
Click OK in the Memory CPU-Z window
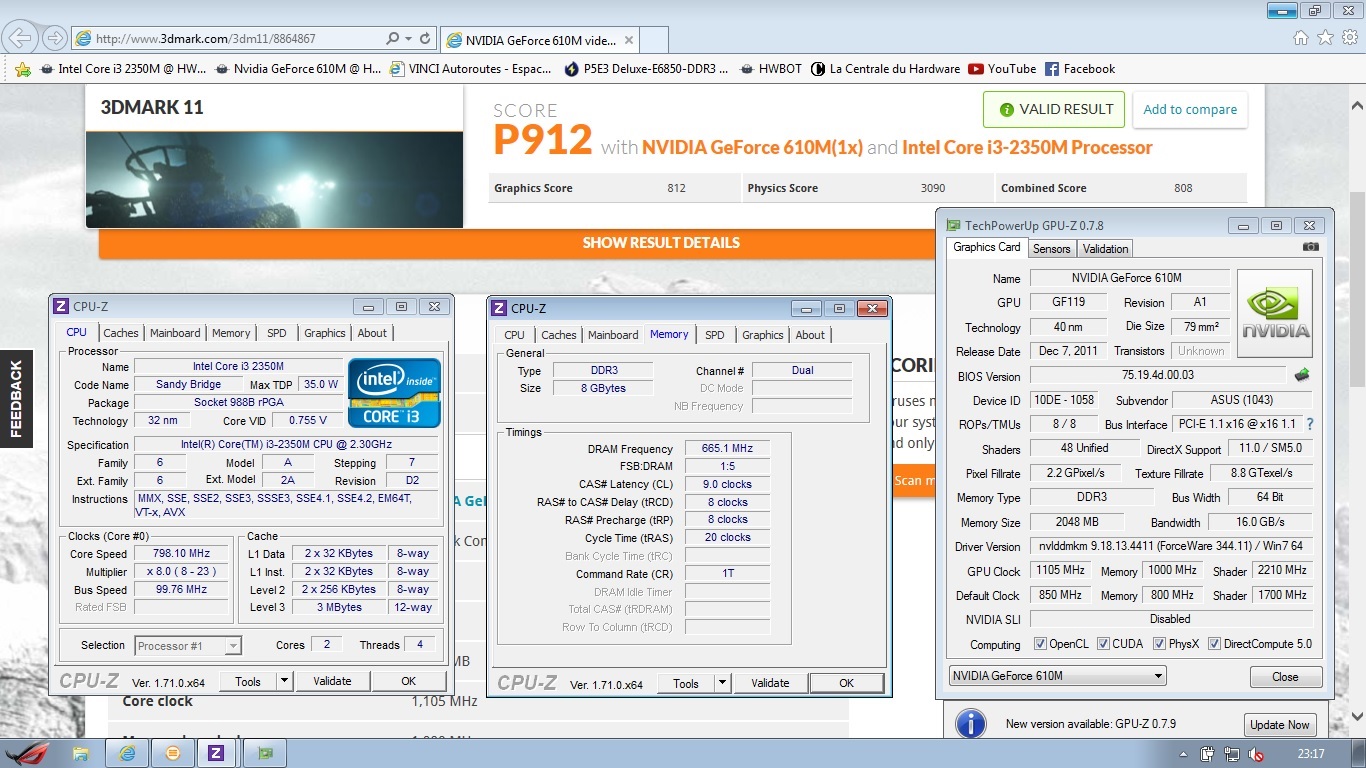[x=846, y=683]
